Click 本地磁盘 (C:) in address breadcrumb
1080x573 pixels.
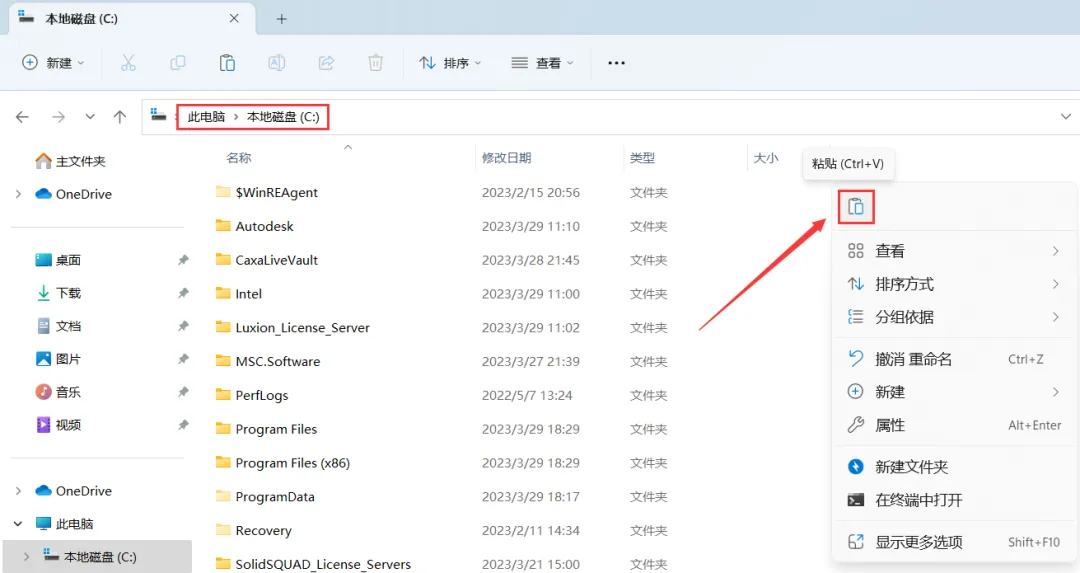[283, 117]
